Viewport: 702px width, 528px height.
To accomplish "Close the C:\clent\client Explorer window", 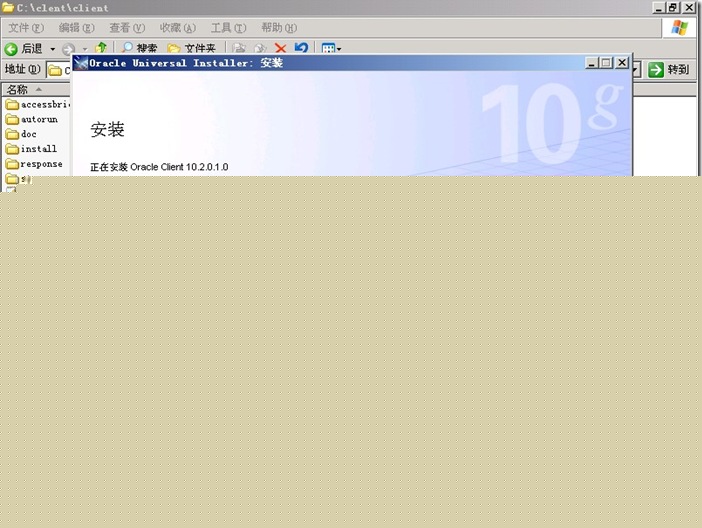I will [x=689, y=8].
